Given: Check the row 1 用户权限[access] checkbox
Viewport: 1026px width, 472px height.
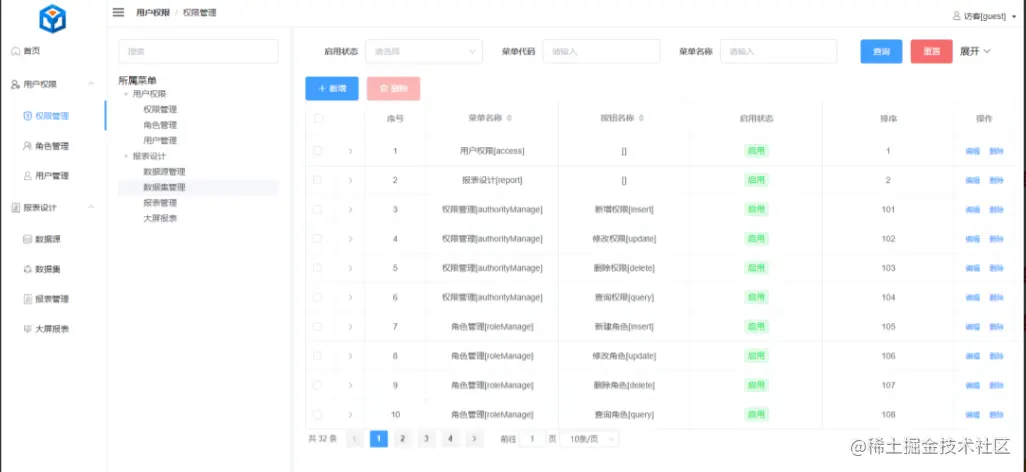Looking at the screenshot, I should (317, 151).
